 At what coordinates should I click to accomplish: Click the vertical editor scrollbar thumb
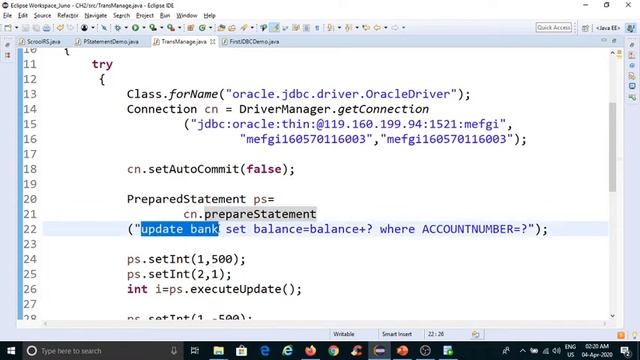(612, 147)
